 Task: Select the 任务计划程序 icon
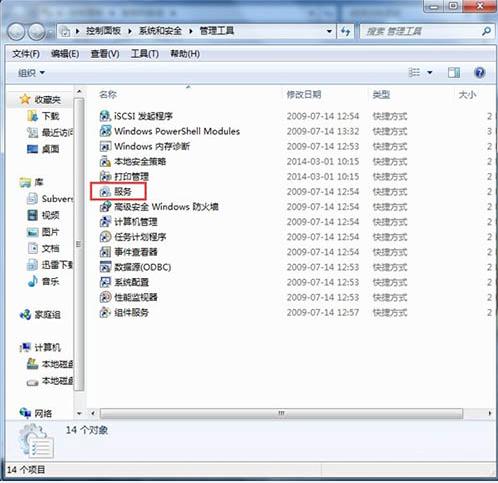[x=105, y=237]
